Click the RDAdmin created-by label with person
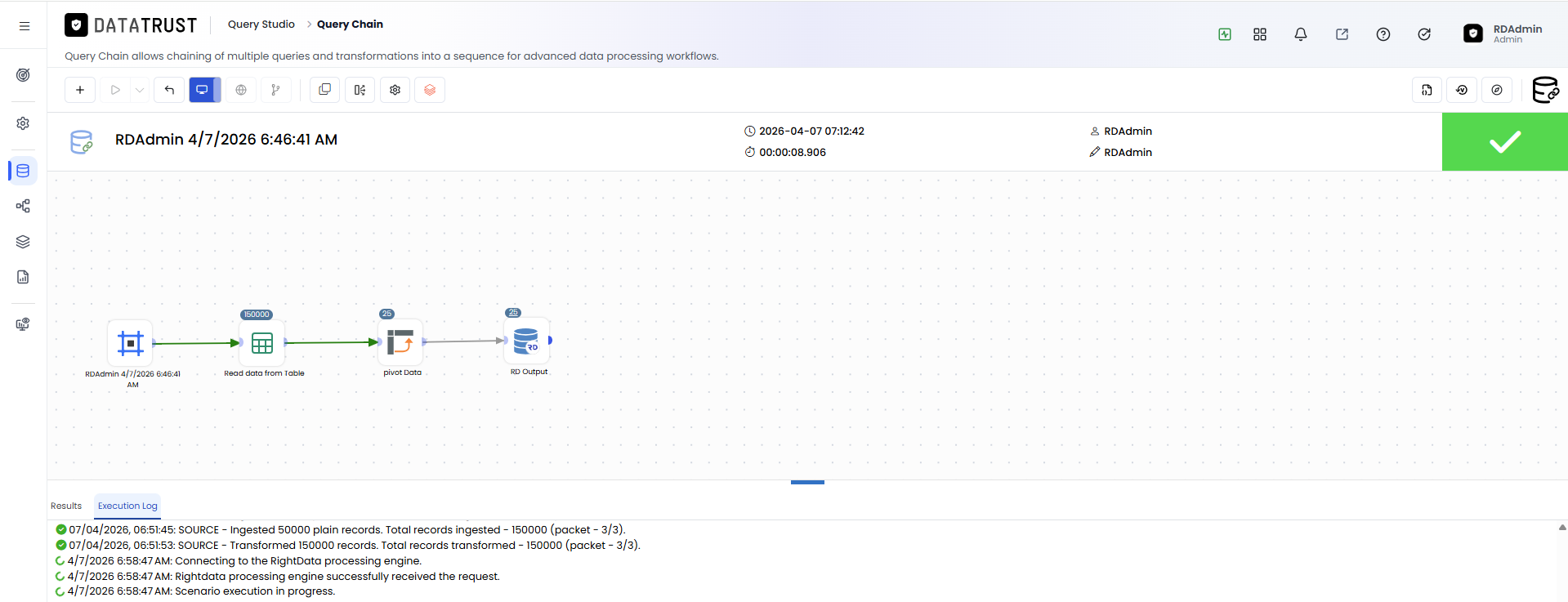This screenshot has height=602, width=1568. tap(1121, 132)
